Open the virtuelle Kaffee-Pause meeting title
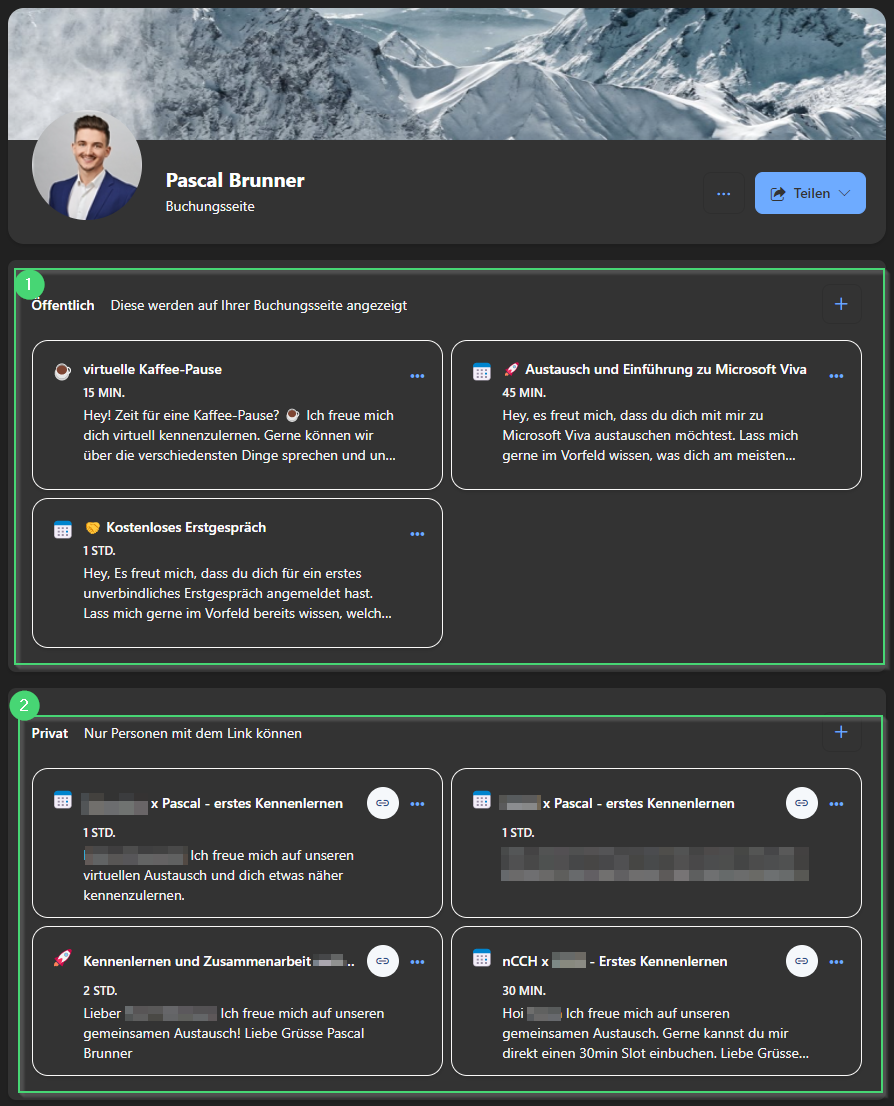The image size is (894, 1106). [152, 369]
